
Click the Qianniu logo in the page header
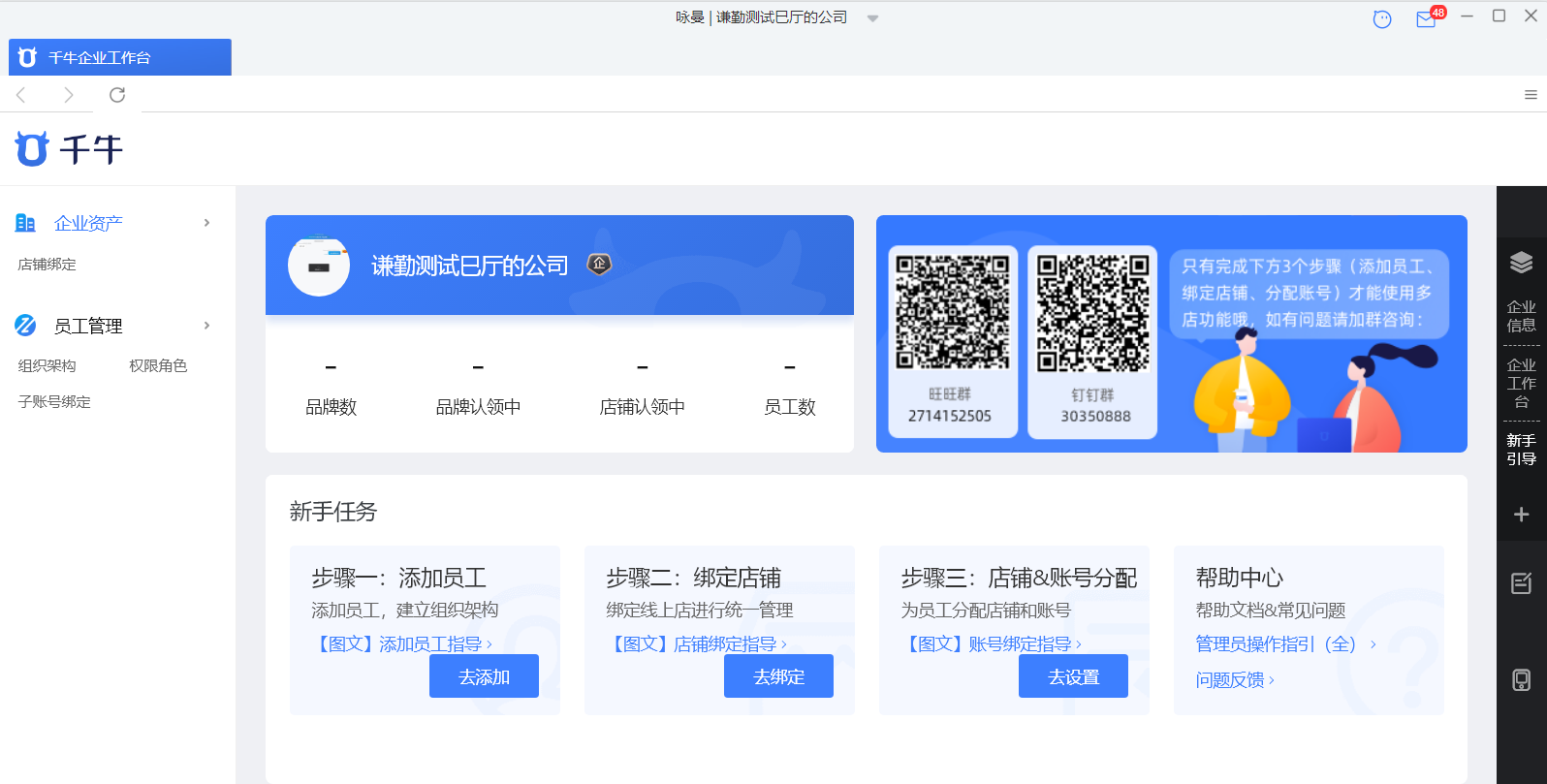click(x=69, y=148)
